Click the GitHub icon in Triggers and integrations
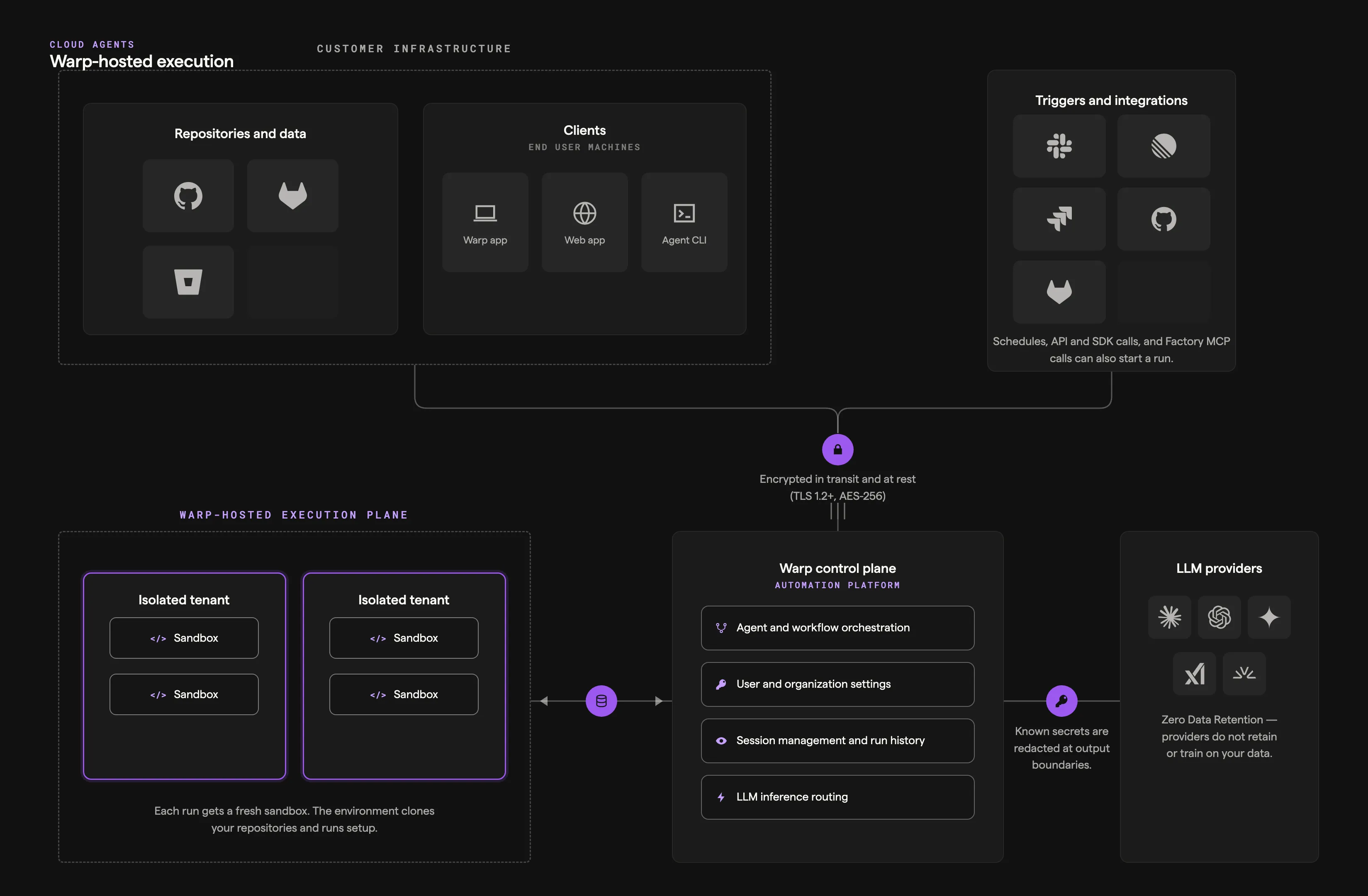This screenshot has height=896, width=1368. click(1164, 219)
